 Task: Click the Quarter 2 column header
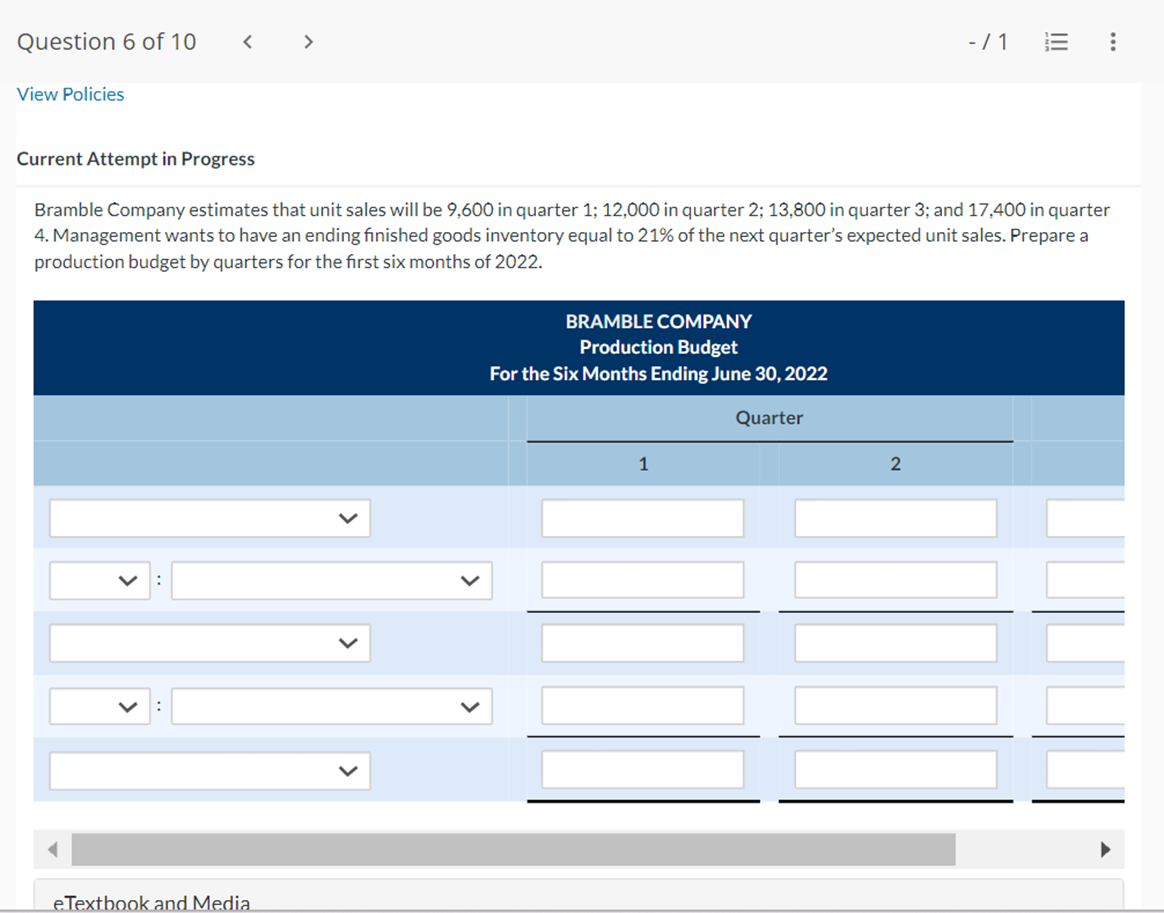pos(895,464)
